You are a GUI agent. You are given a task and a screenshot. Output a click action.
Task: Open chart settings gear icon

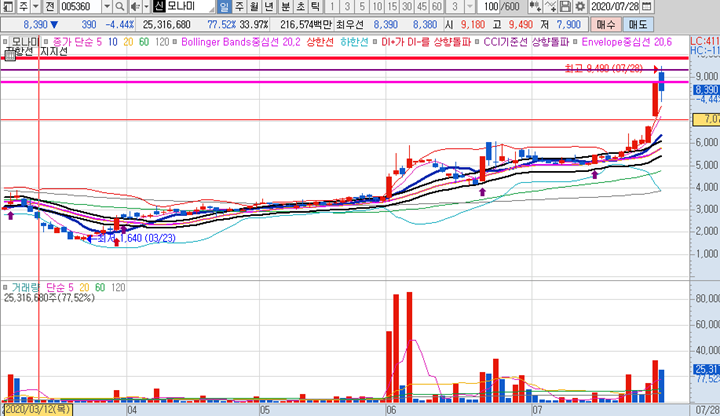(x=580, y=6)
